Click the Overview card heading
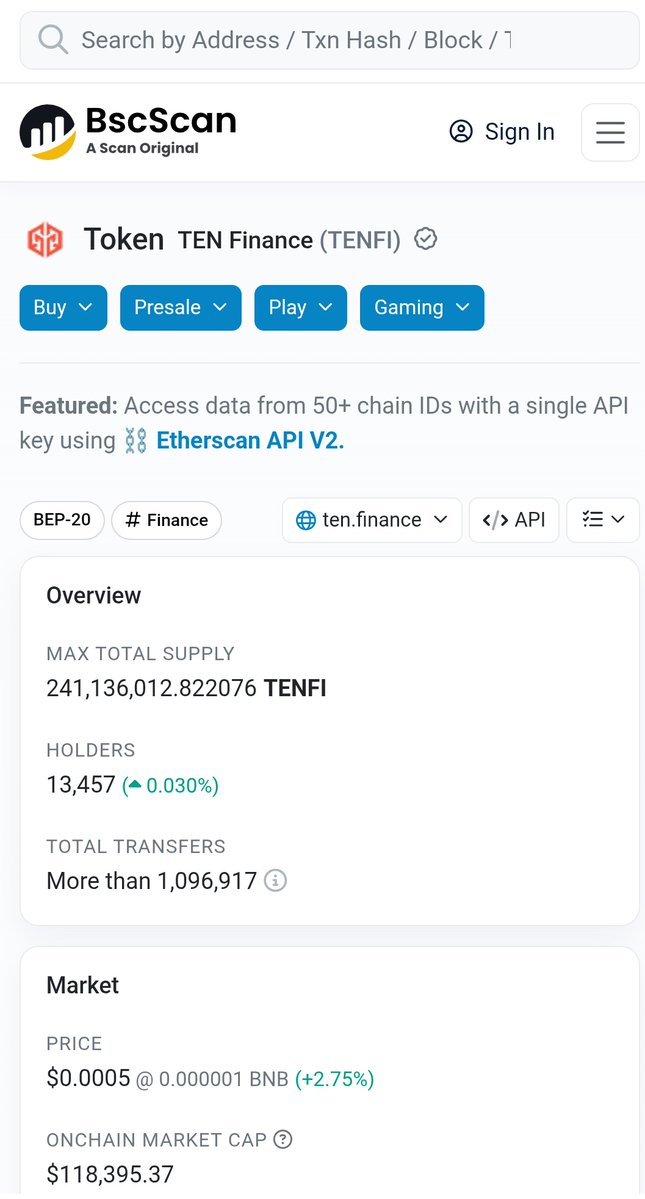 [x=94, y=596]
